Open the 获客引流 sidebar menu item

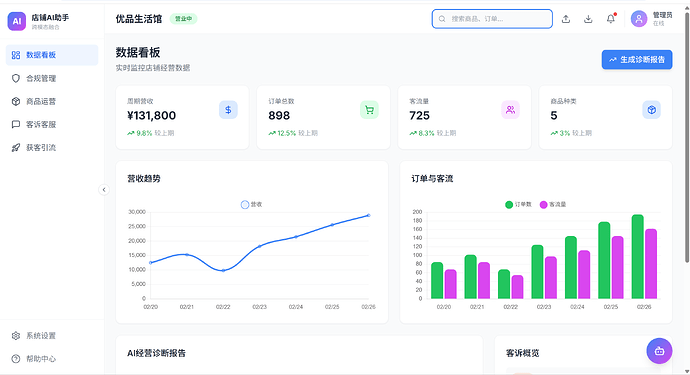(x=52, y=147)
